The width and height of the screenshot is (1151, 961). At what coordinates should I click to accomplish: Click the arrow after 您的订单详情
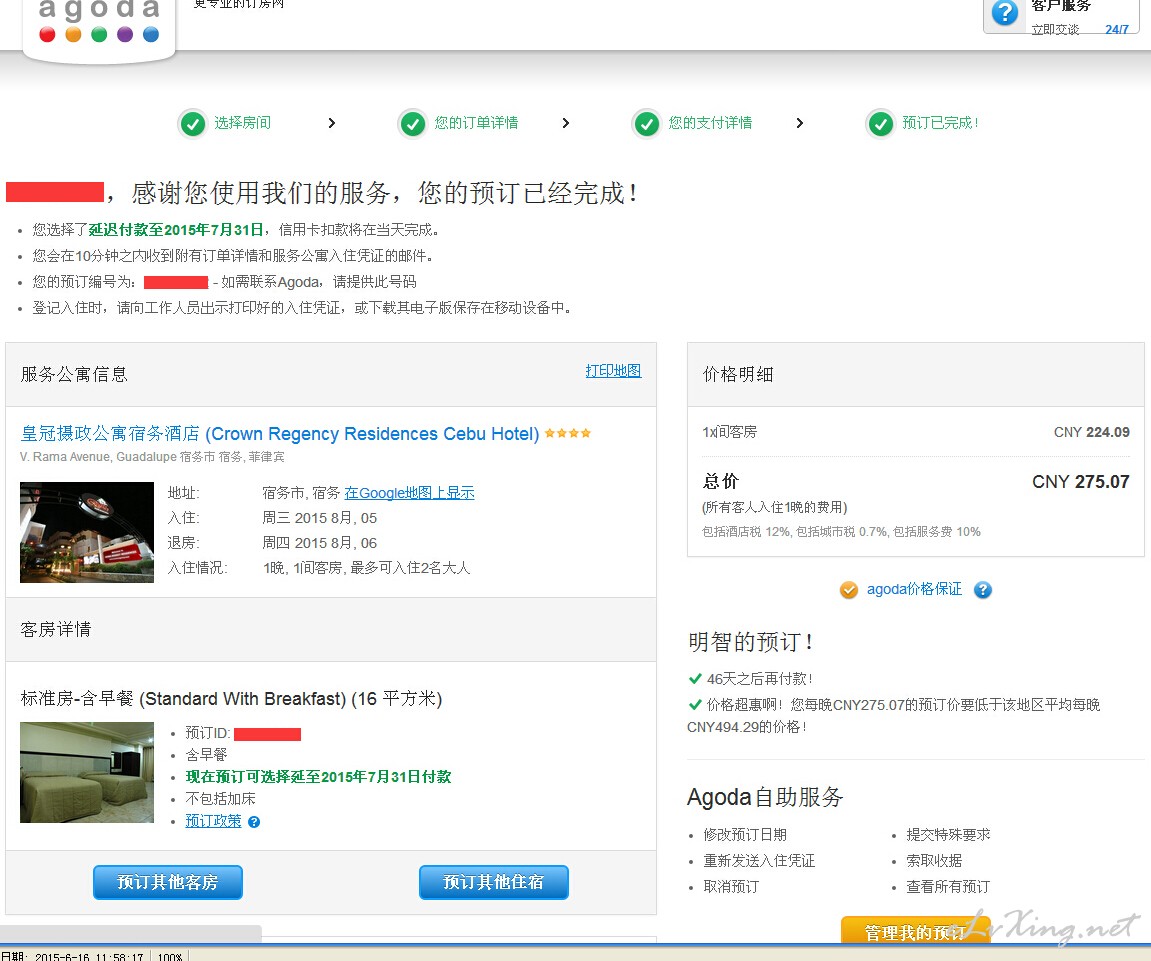pyautogui.click(x=565, y=123)
